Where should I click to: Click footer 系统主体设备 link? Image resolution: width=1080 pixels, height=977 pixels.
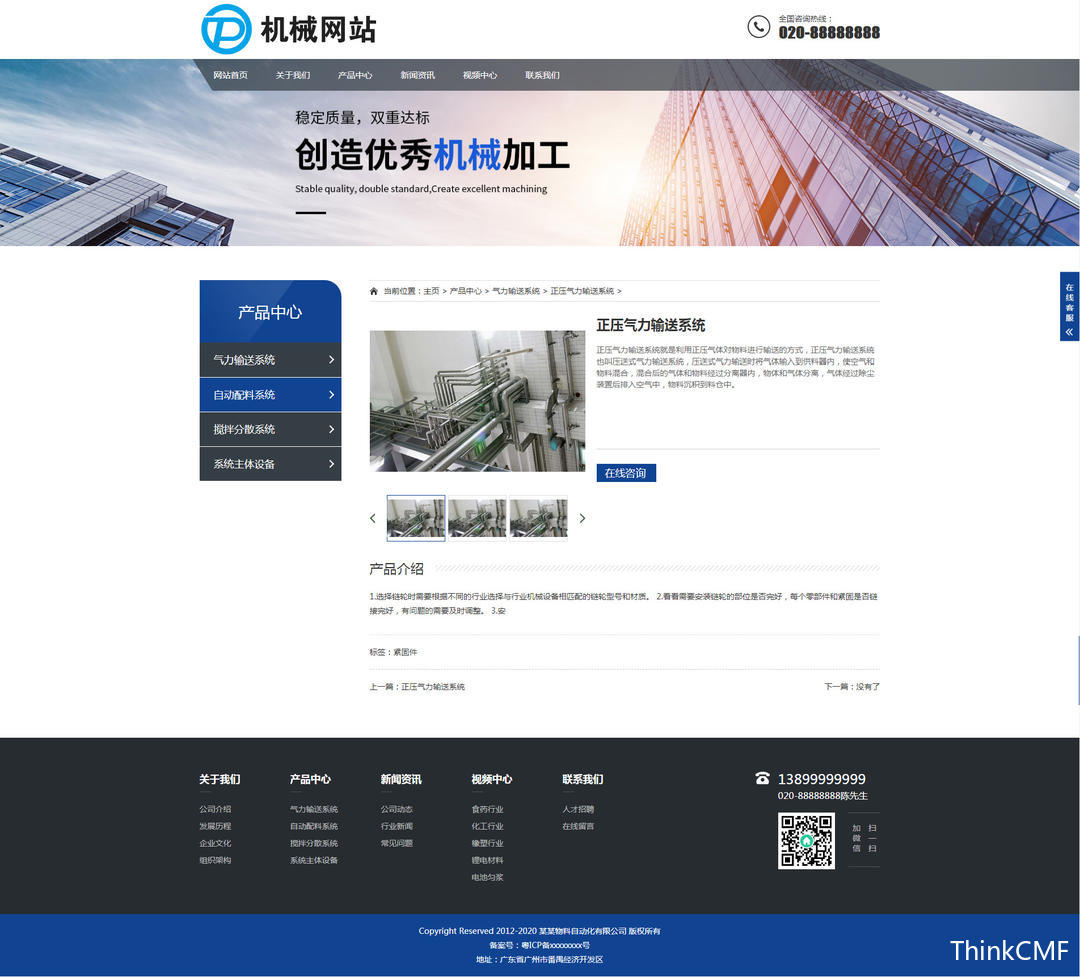[x=313, y=860]
